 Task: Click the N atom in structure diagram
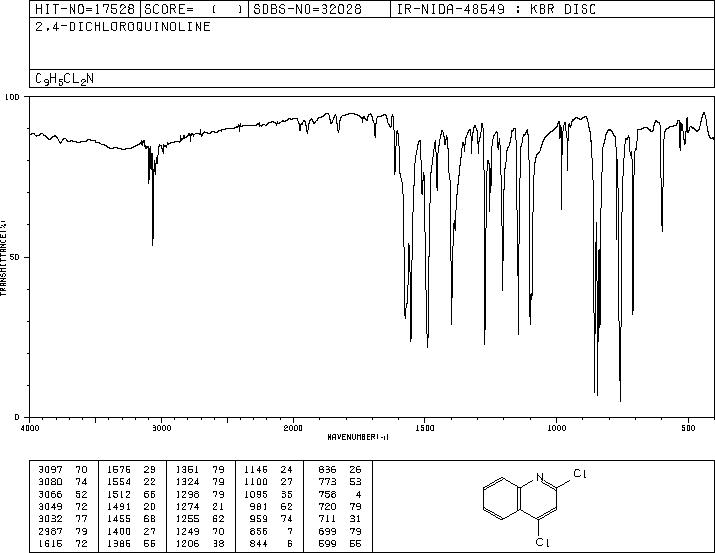(540, 477)
